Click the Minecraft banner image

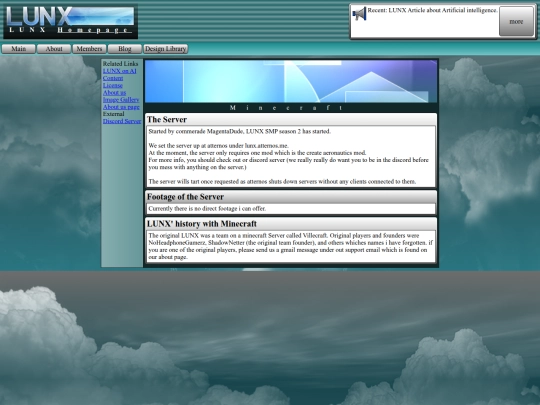click(291, 81)
